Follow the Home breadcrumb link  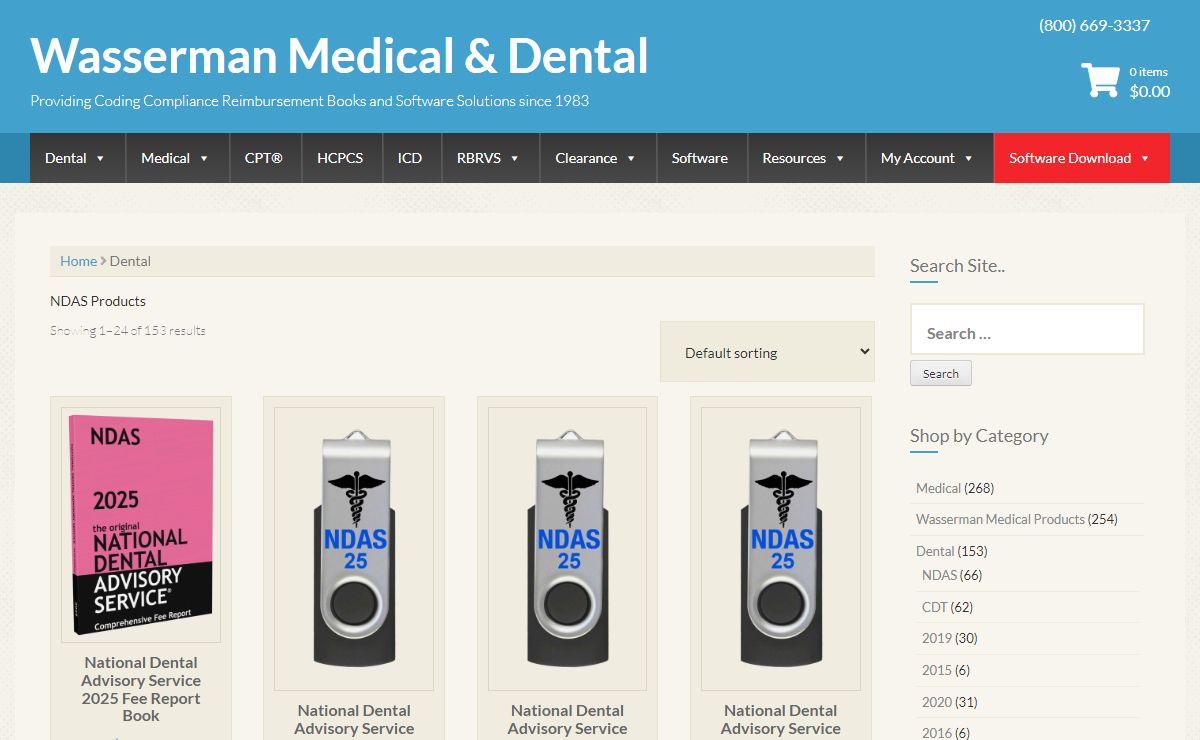click(x=78, y=261)
